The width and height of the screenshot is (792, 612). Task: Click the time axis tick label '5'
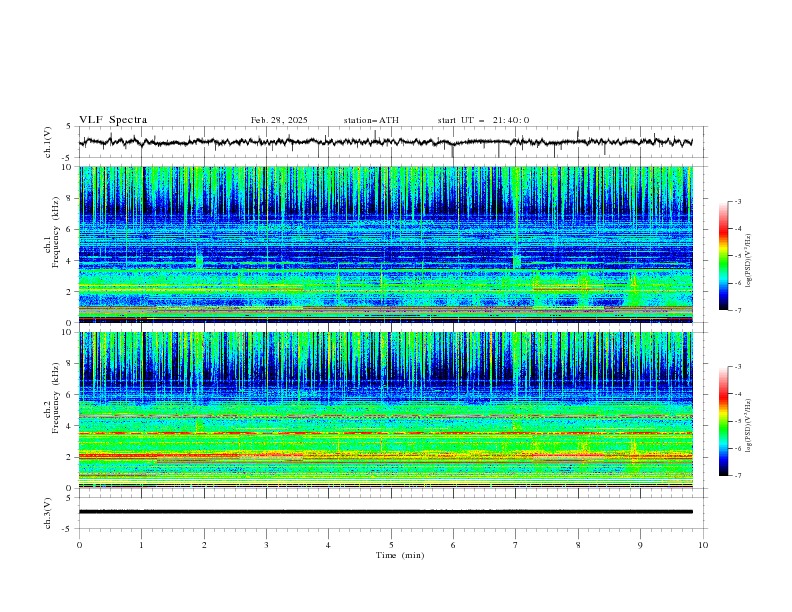(x=391, y=545)
